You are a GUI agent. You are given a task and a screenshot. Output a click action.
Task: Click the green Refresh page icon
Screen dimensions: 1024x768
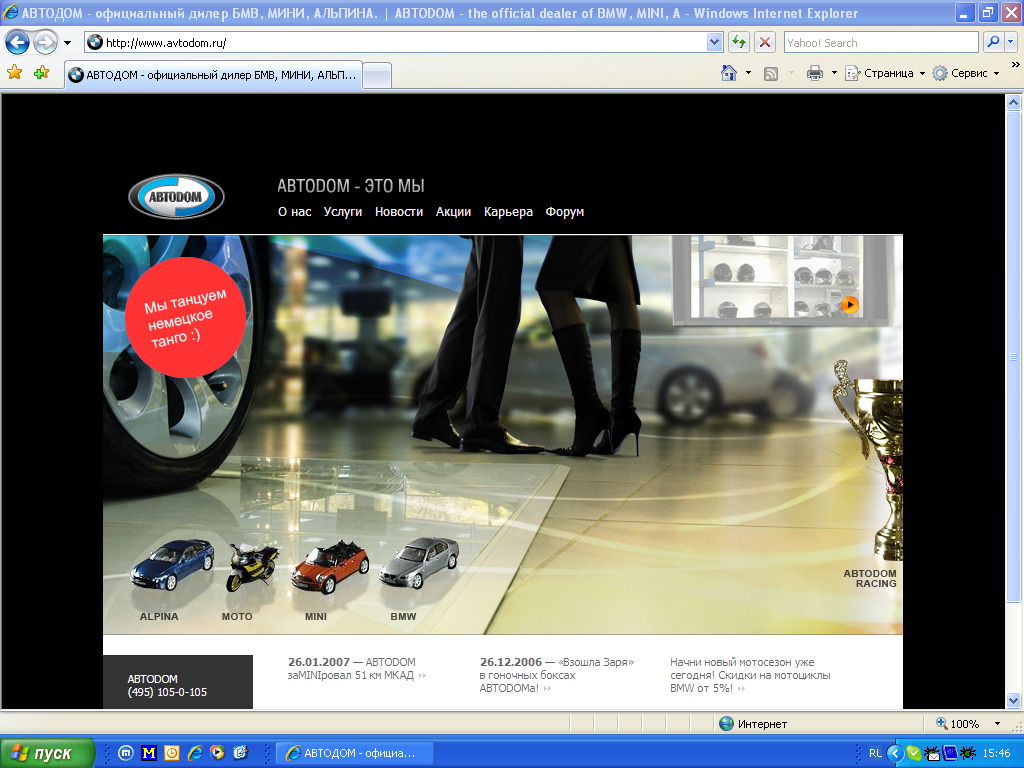point(739,42)
